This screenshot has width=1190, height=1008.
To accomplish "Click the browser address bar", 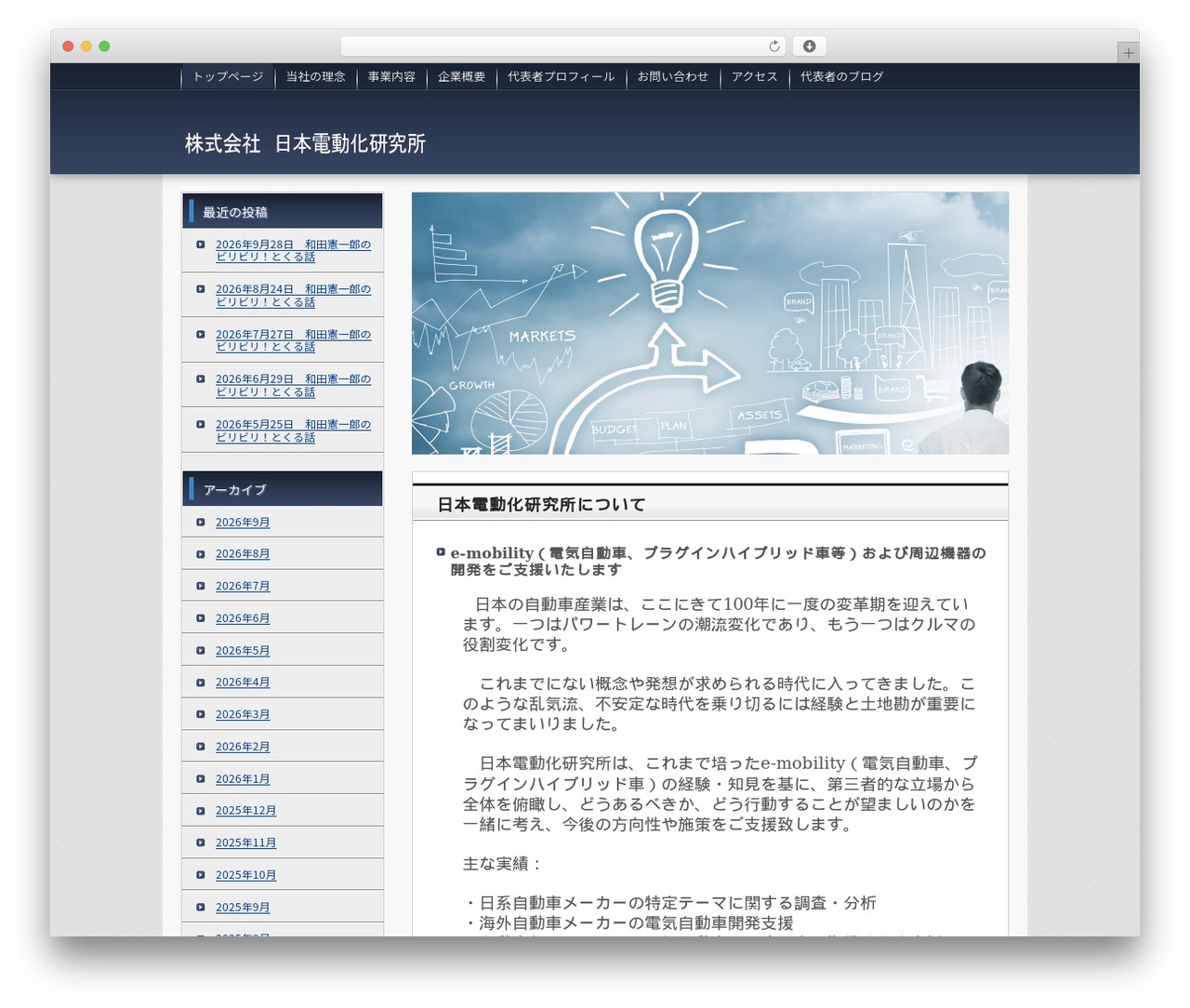I will (563, 46).
